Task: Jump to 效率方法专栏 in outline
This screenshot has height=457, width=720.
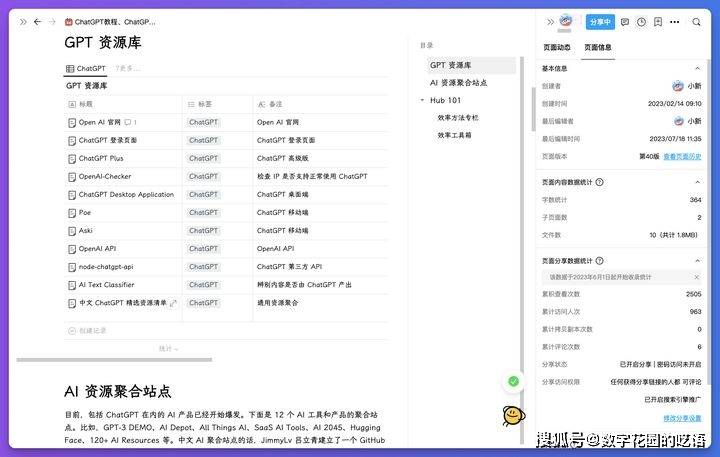Action: point(457,118)
